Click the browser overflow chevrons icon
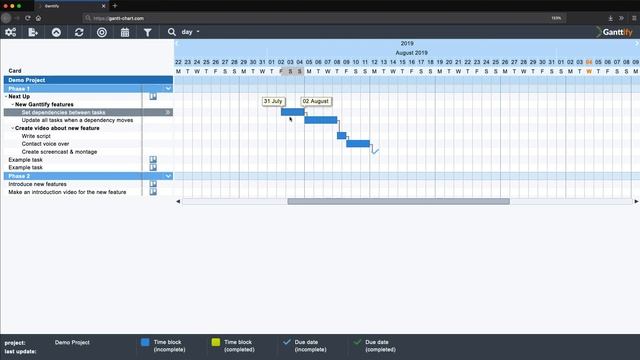The height and width of the screenshot is (360, 640). pyautogui.click(x=621, y=18)
